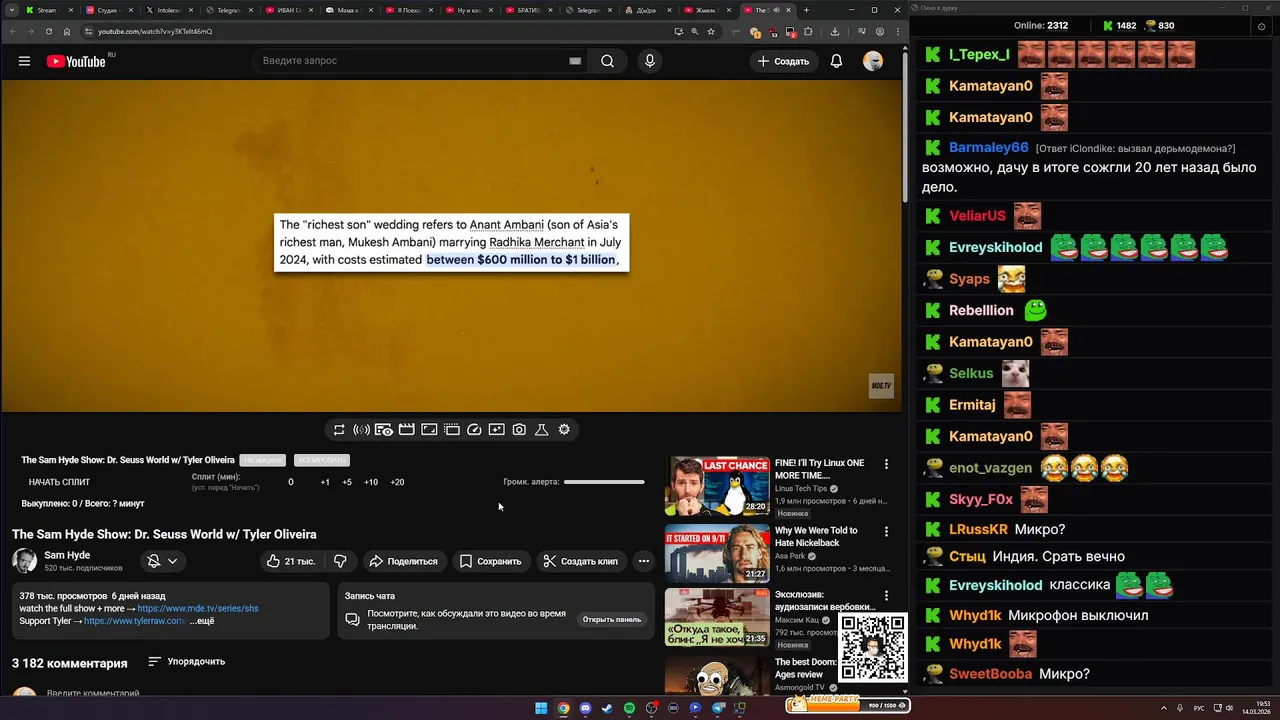Bookmark this page with the star icon

(x=711, y=31)
